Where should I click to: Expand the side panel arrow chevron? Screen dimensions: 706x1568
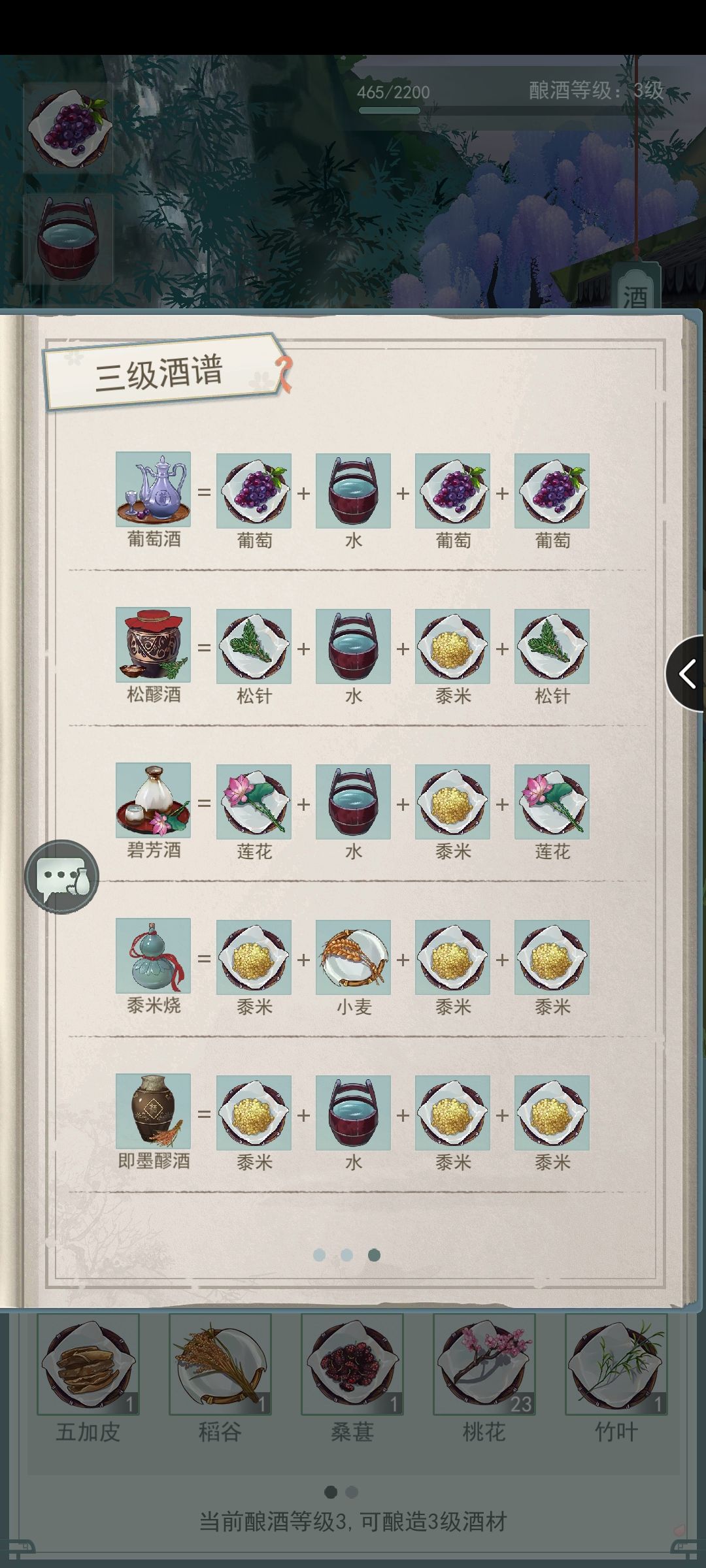(686, 674)
